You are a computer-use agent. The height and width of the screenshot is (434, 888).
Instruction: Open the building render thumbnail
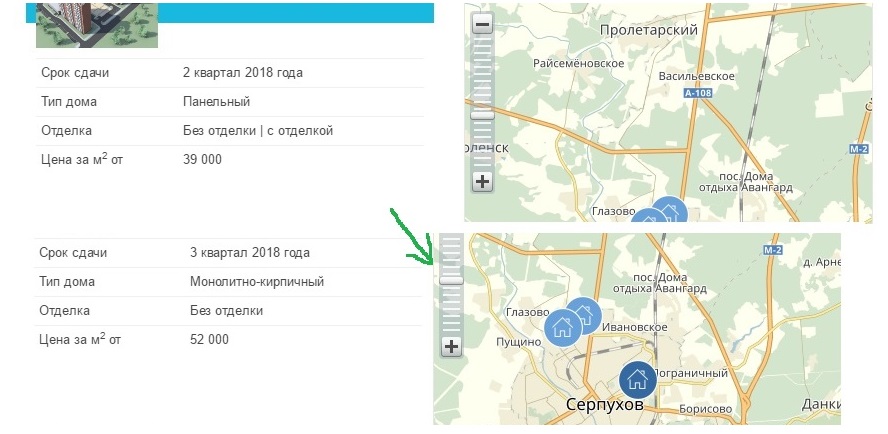(97, 25)
